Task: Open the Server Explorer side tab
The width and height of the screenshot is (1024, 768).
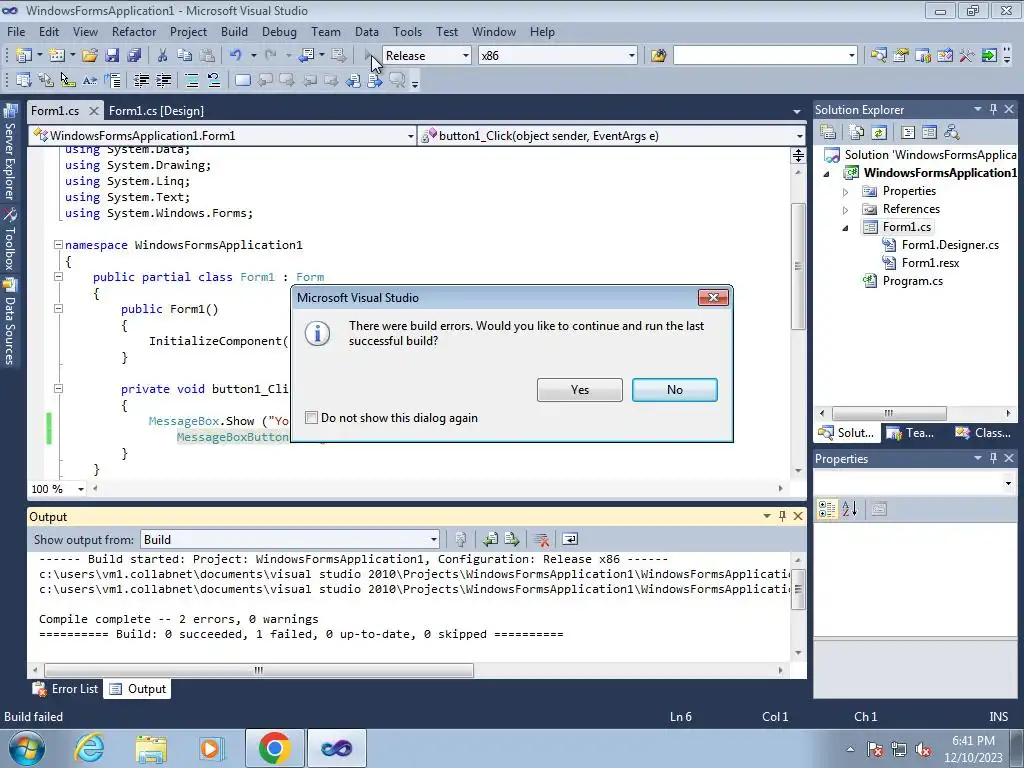Action: coord(9,153)
